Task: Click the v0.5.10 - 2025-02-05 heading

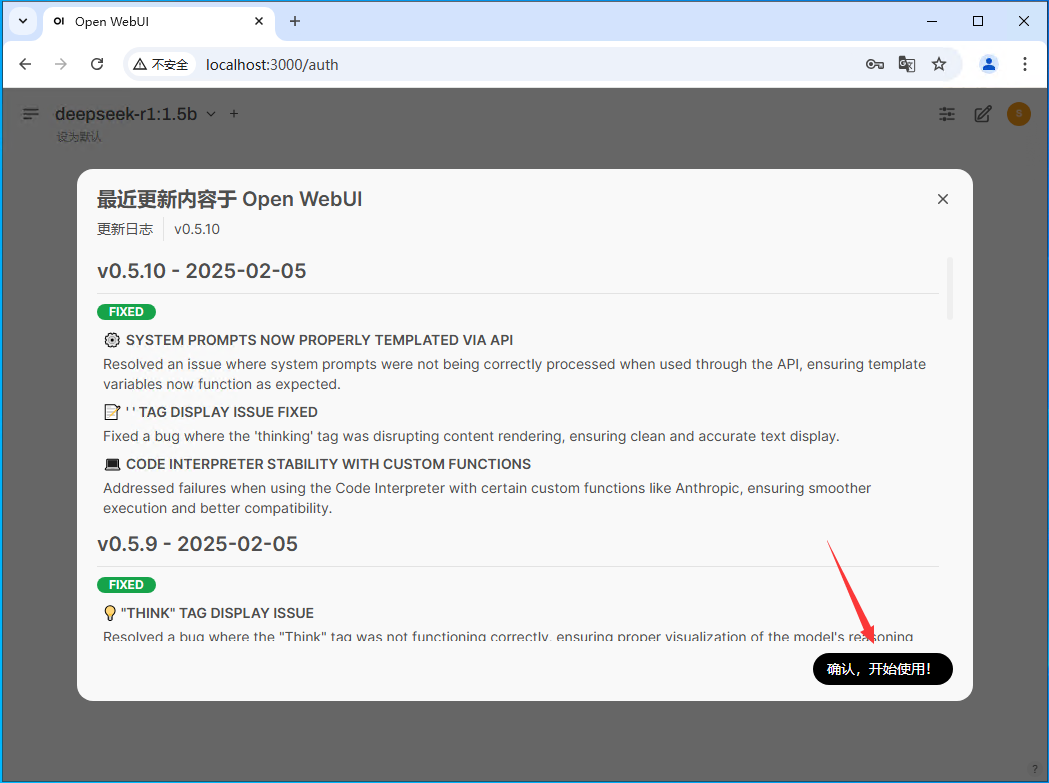Action: 201,271
